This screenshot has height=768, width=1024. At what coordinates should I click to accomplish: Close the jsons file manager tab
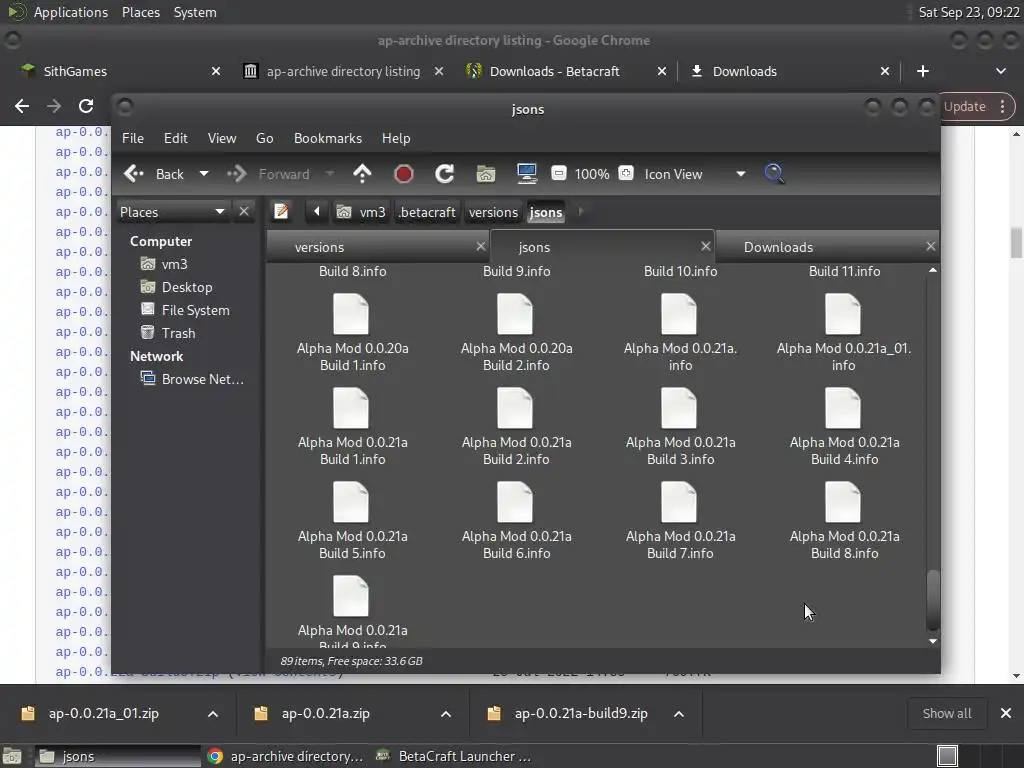(705, 246)
